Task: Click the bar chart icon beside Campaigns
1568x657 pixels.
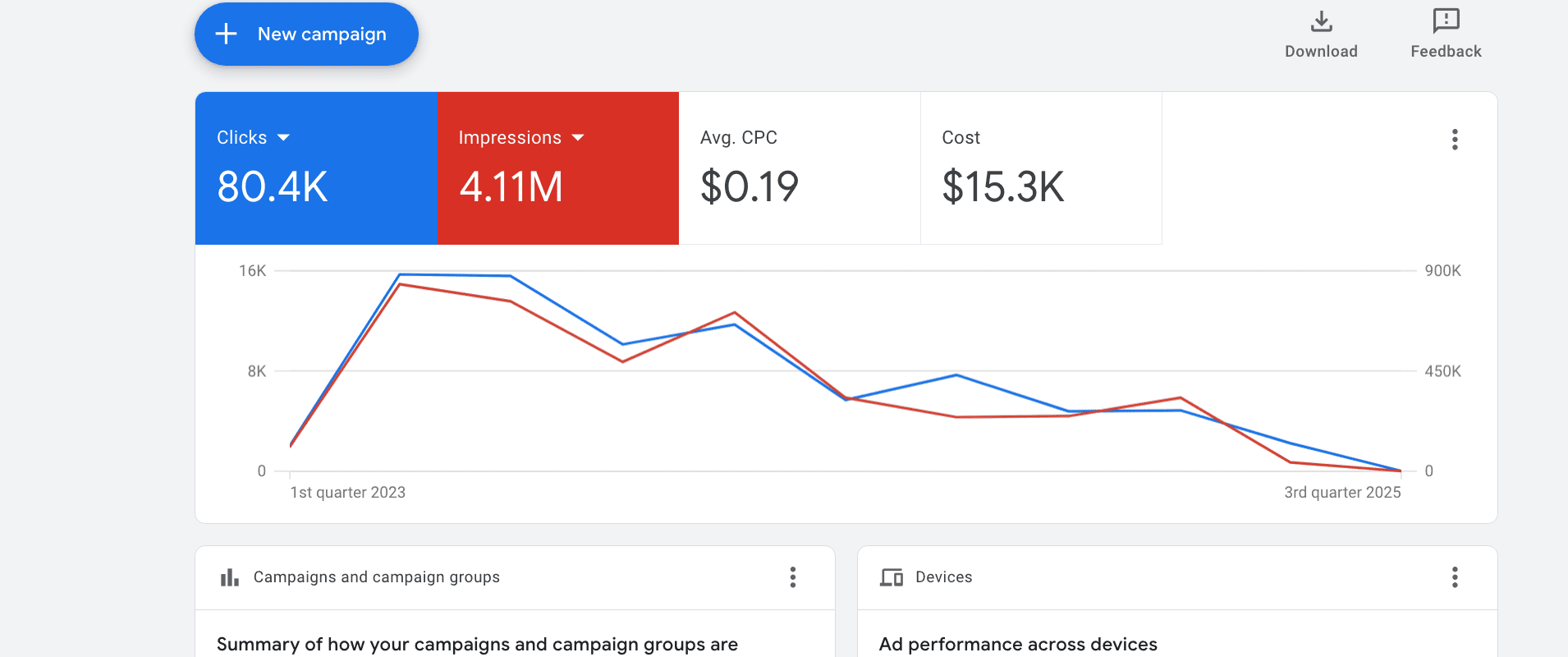Action: coord(230,577)
